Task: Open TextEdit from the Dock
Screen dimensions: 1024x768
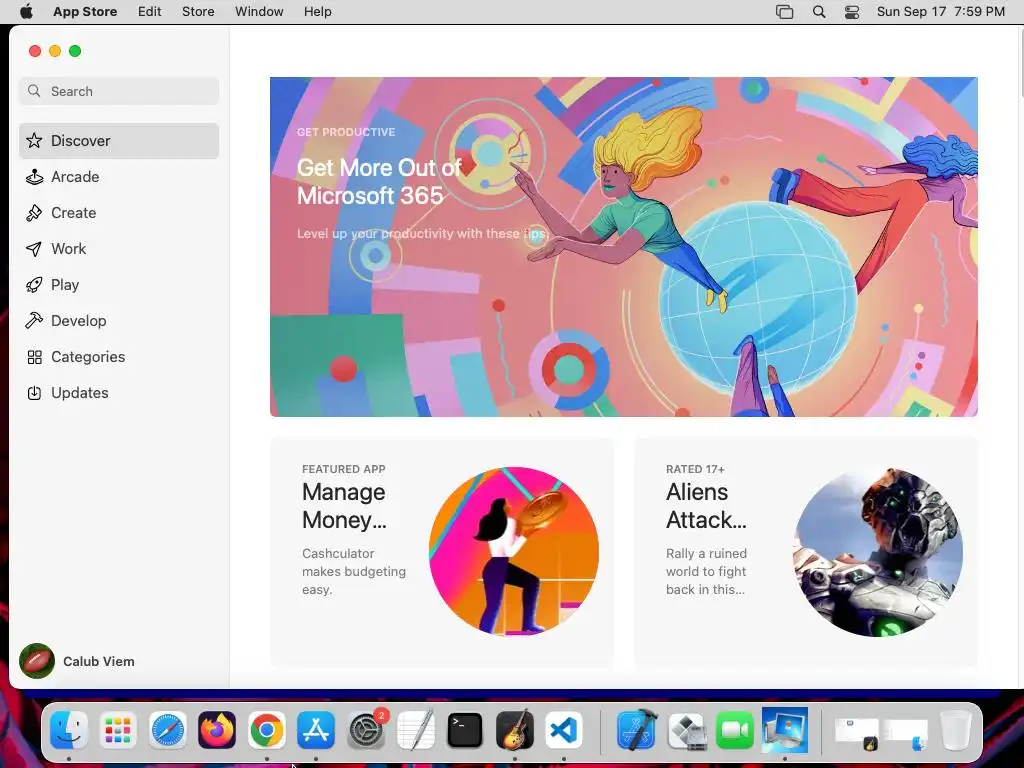Action: (x=415, y=730)
